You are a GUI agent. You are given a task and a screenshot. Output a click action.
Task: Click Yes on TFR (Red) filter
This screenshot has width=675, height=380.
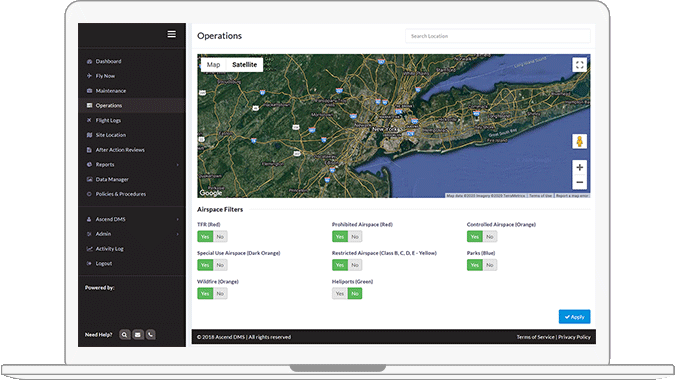(x=205, y=236)
